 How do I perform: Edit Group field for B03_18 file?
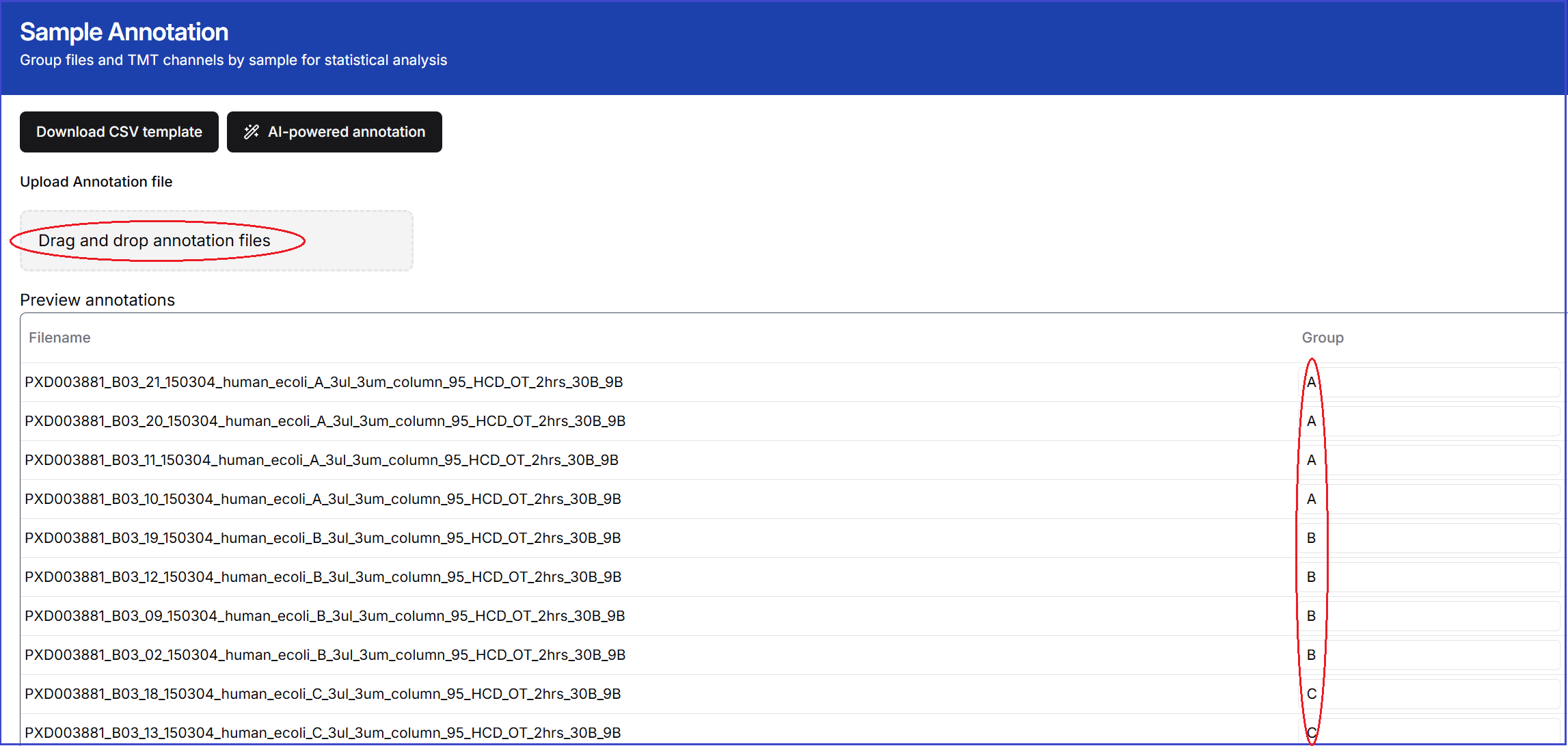[1429, 694]
